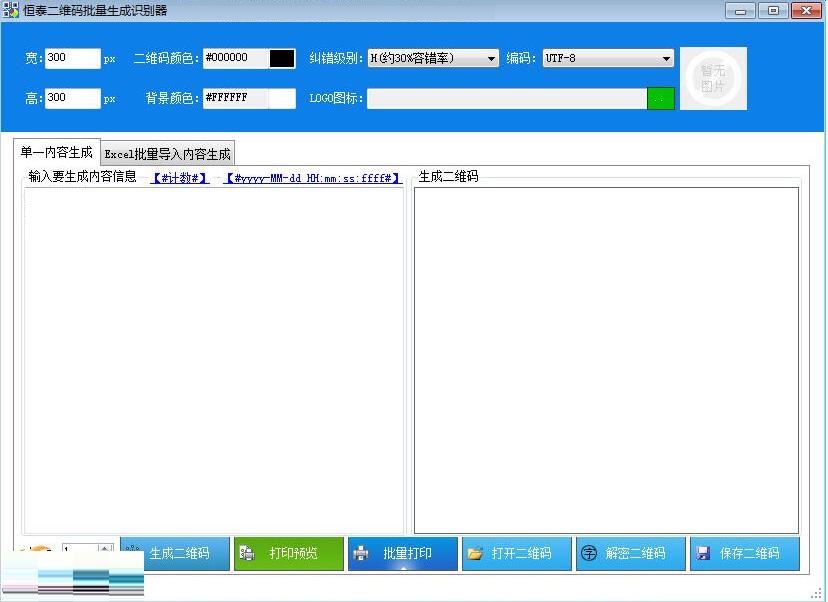Screen dimensions: 828x602
Task: Click the 【#yyyy-MM-dd HH:mm:ss:ffff#】 date link
Action: coord(313,178)
